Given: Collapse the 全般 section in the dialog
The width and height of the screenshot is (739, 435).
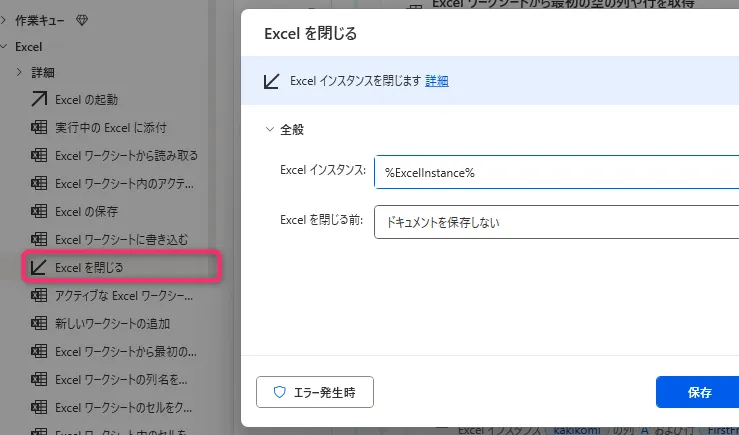Looking at the screenshot, I should click(270, 129).
